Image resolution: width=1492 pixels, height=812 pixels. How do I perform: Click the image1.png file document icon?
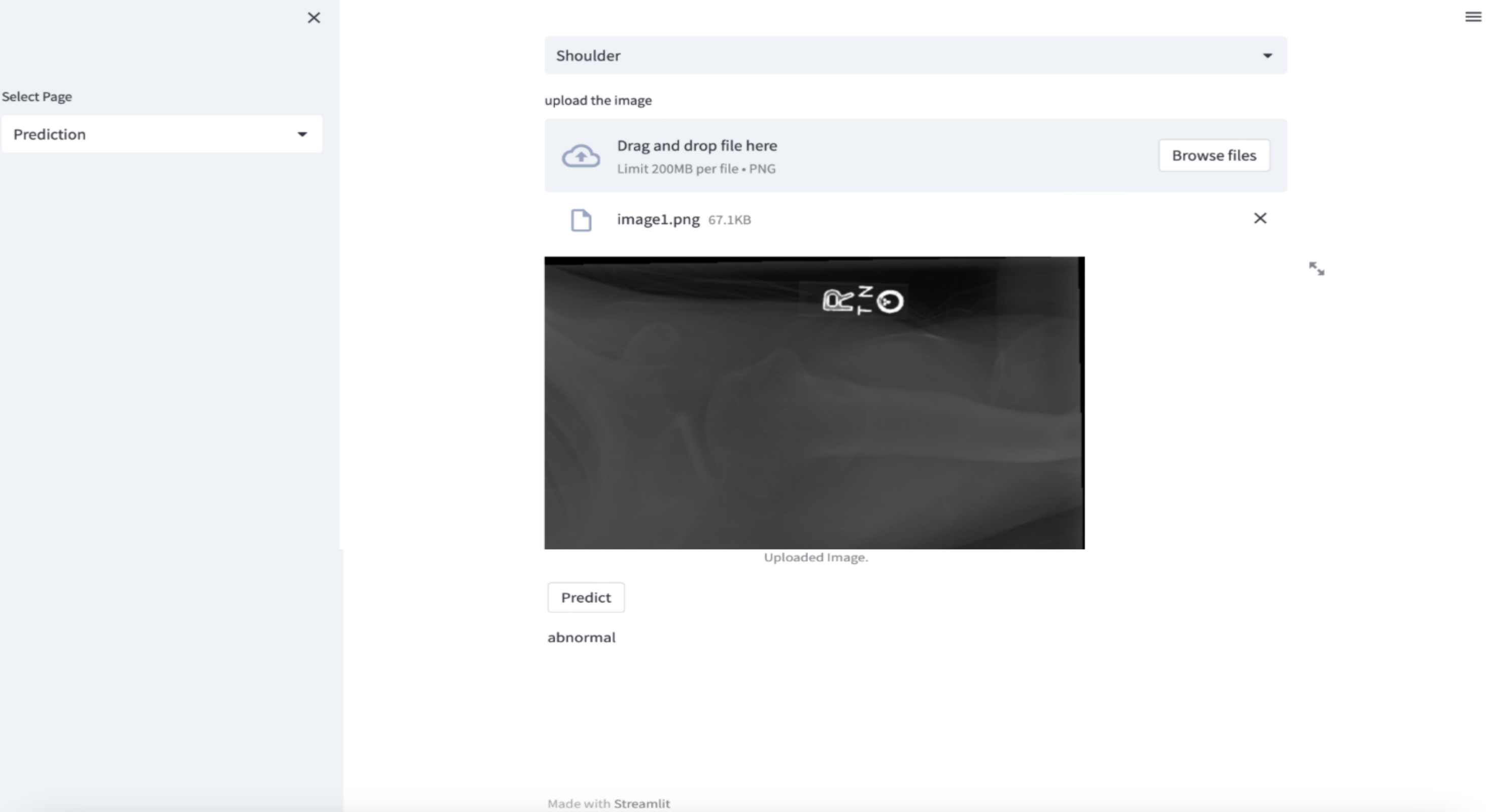[581, 220]
